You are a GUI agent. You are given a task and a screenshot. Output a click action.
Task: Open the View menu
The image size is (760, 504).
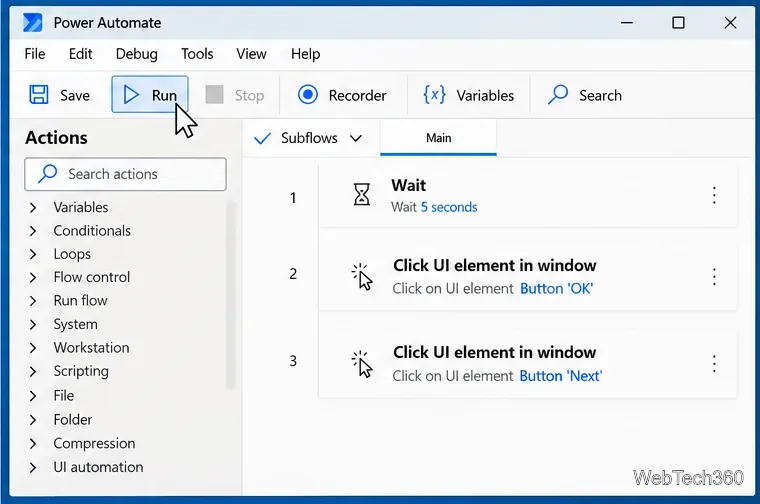(252, 54)
